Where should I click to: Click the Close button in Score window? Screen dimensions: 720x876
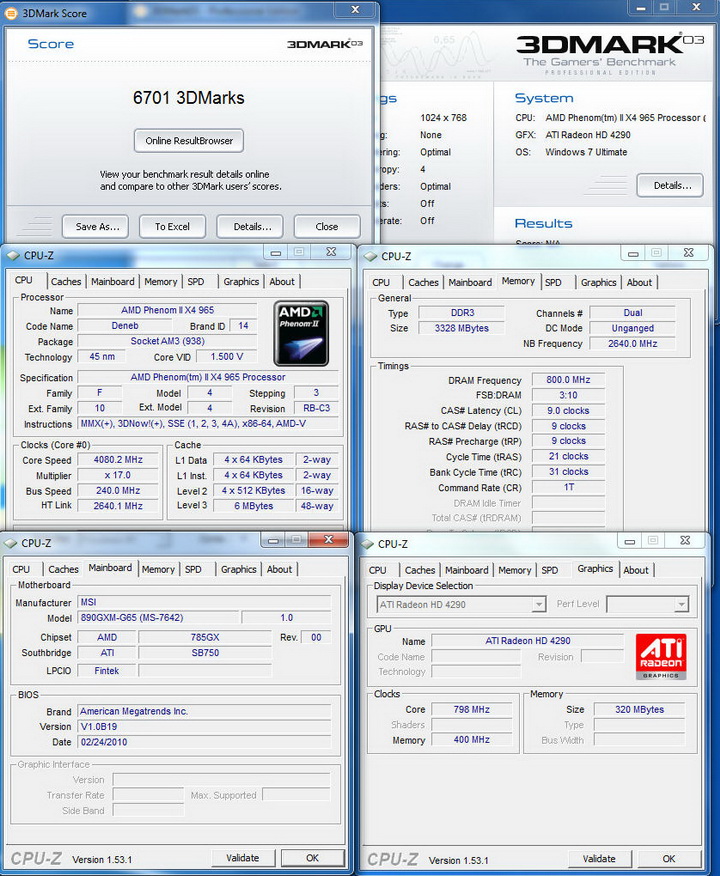pyautogui.click(x=327, y=227)
